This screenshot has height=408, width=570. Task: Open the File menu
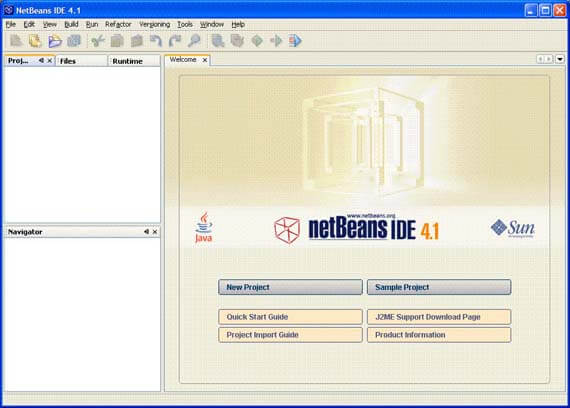11,24
